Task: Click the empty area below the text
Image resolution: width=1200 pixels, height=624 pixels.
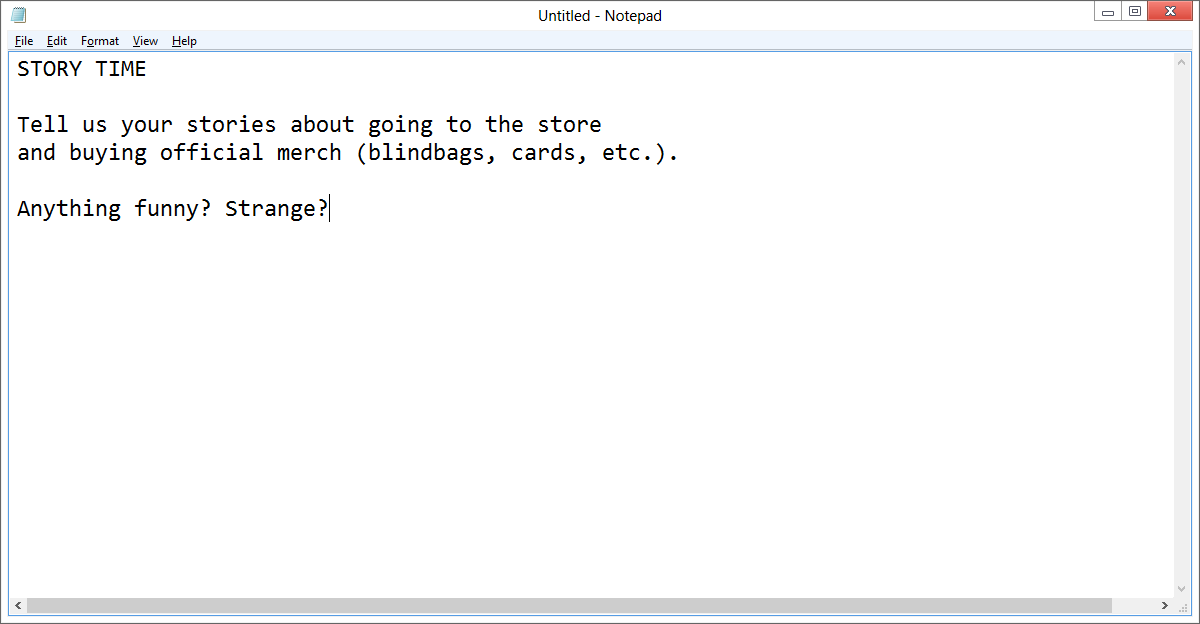Action: pos(590,400)
